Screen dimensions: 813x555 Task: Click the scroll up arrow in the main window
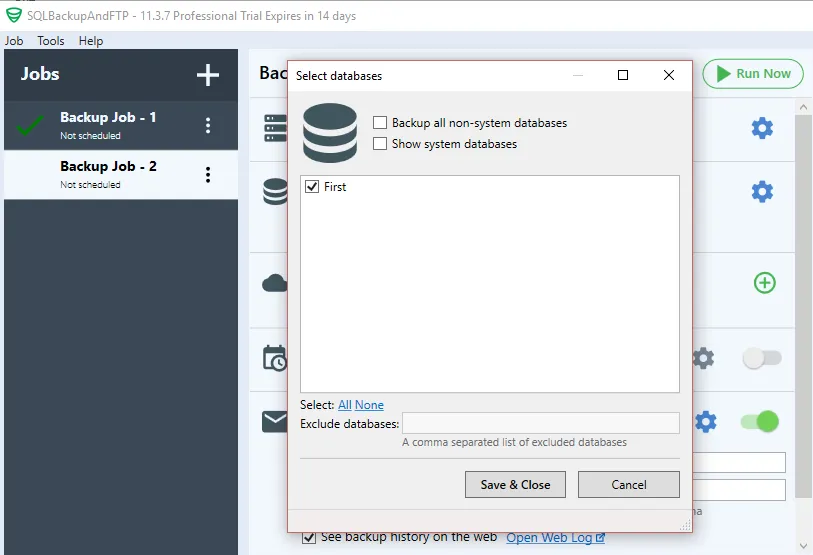point(803,107)
